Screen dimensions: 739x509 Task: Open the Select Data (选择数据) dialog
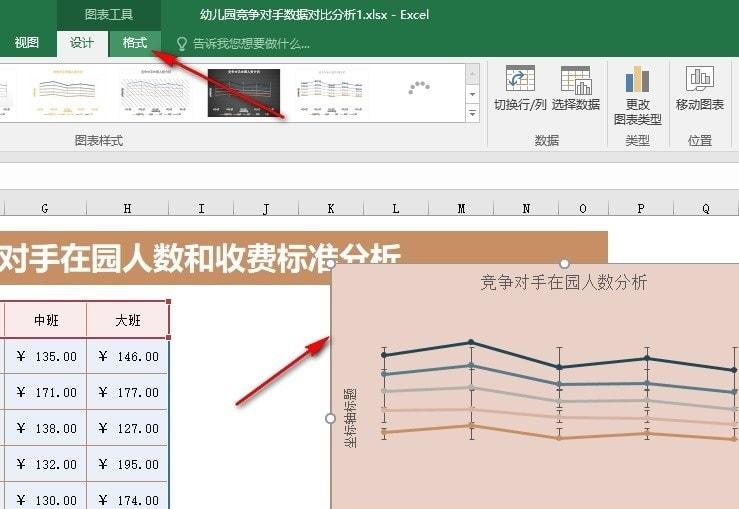click(x=575, y=80)
